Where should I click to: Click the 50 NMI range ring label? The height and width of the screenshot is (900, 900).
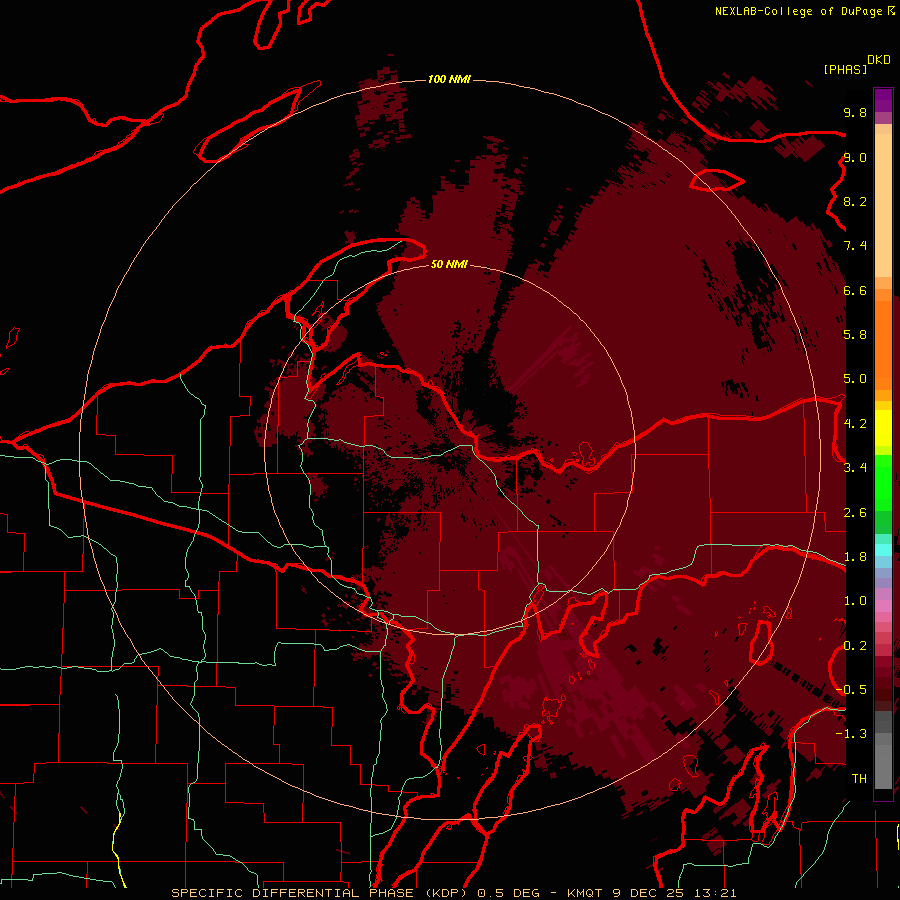click(449, 264)
